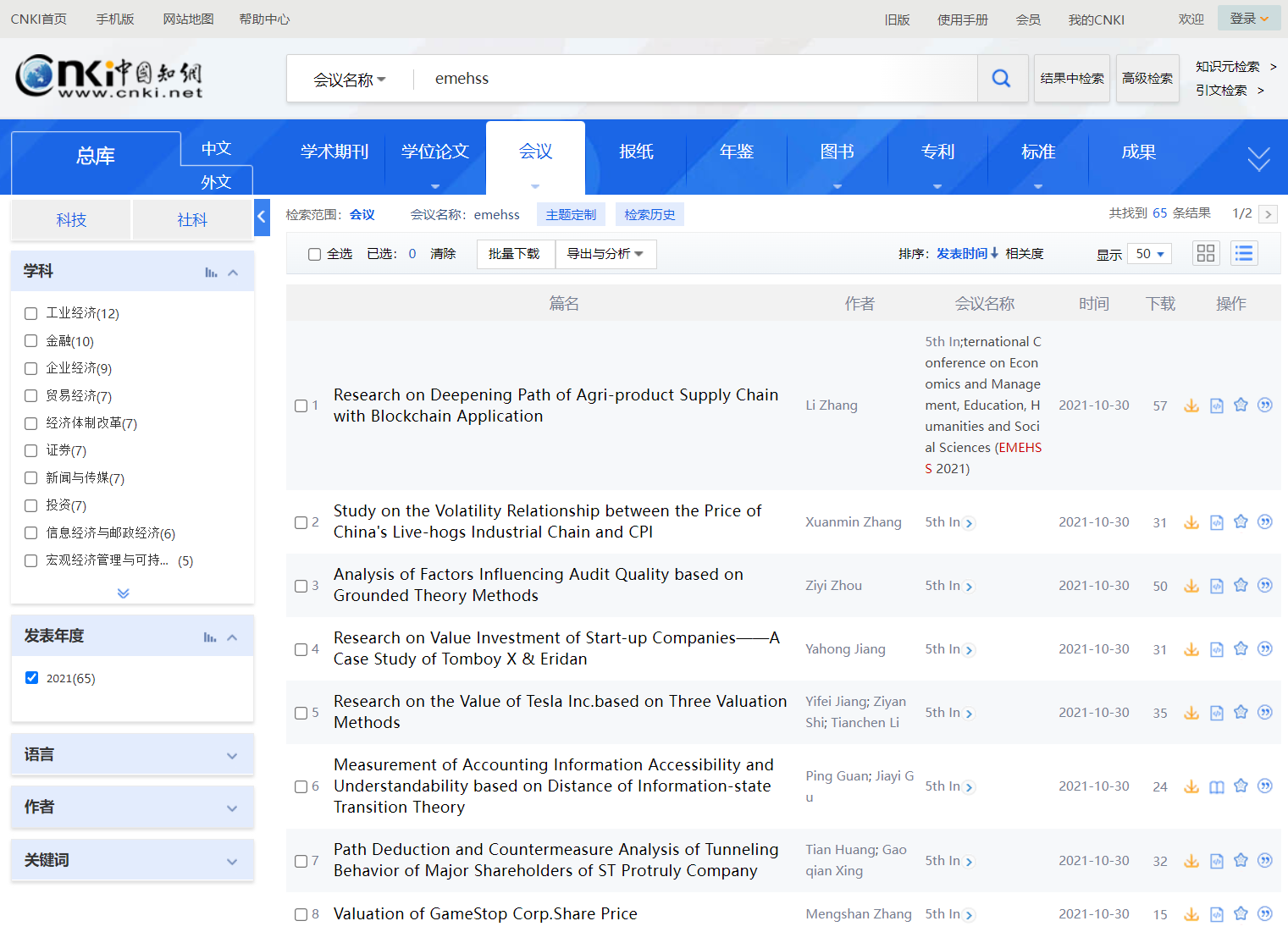Switch to the 学术期刊 tab
The image size is (1288, 932).
point(334,152)
